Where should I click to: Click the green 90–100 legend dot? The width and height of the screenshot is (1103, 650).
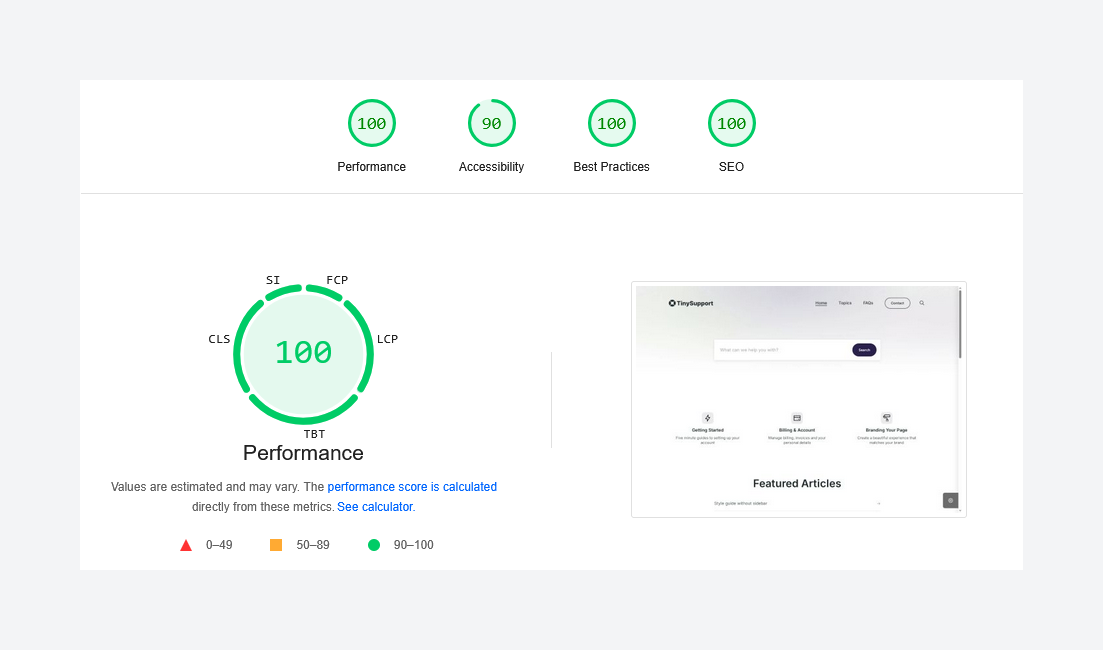click(373, 544)
